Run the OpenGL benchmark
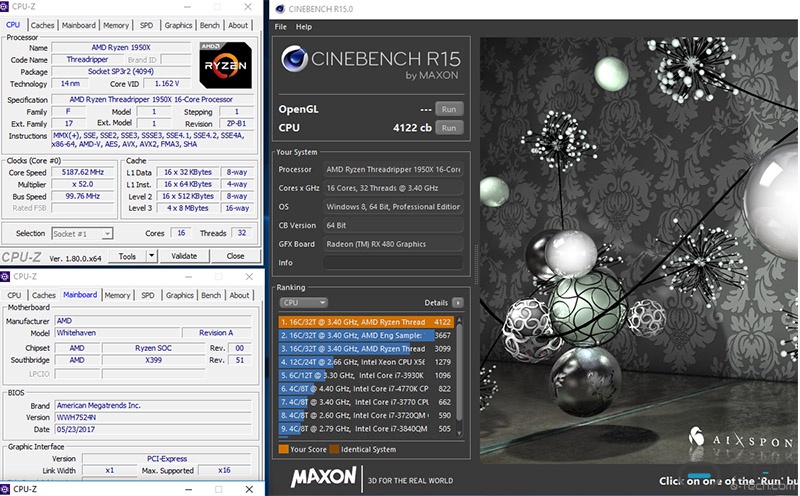This screenshot has width=800, height=496. click(449, 109)
